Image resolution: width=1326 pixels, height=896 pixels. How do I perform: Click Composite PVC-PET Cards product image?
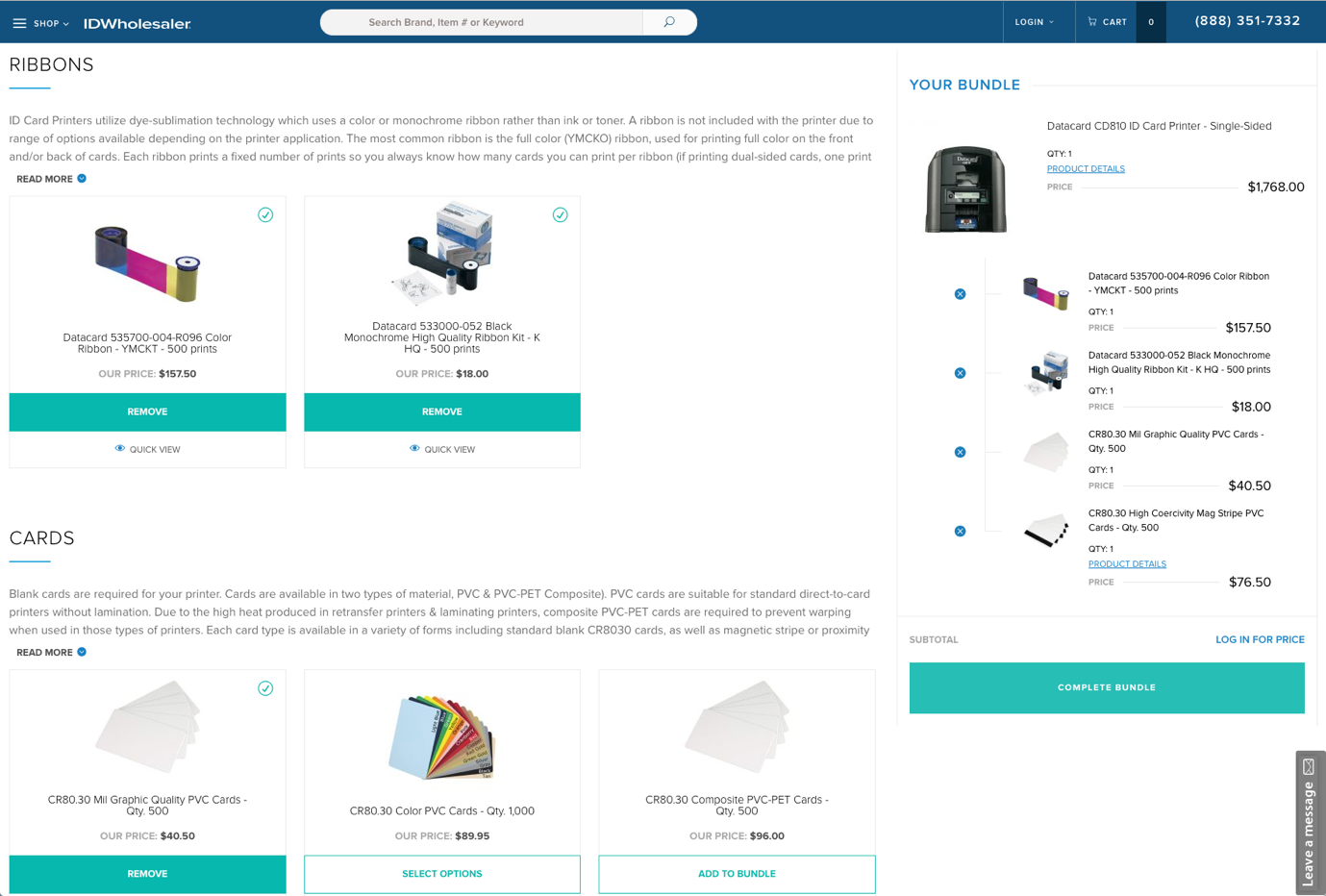737,727
